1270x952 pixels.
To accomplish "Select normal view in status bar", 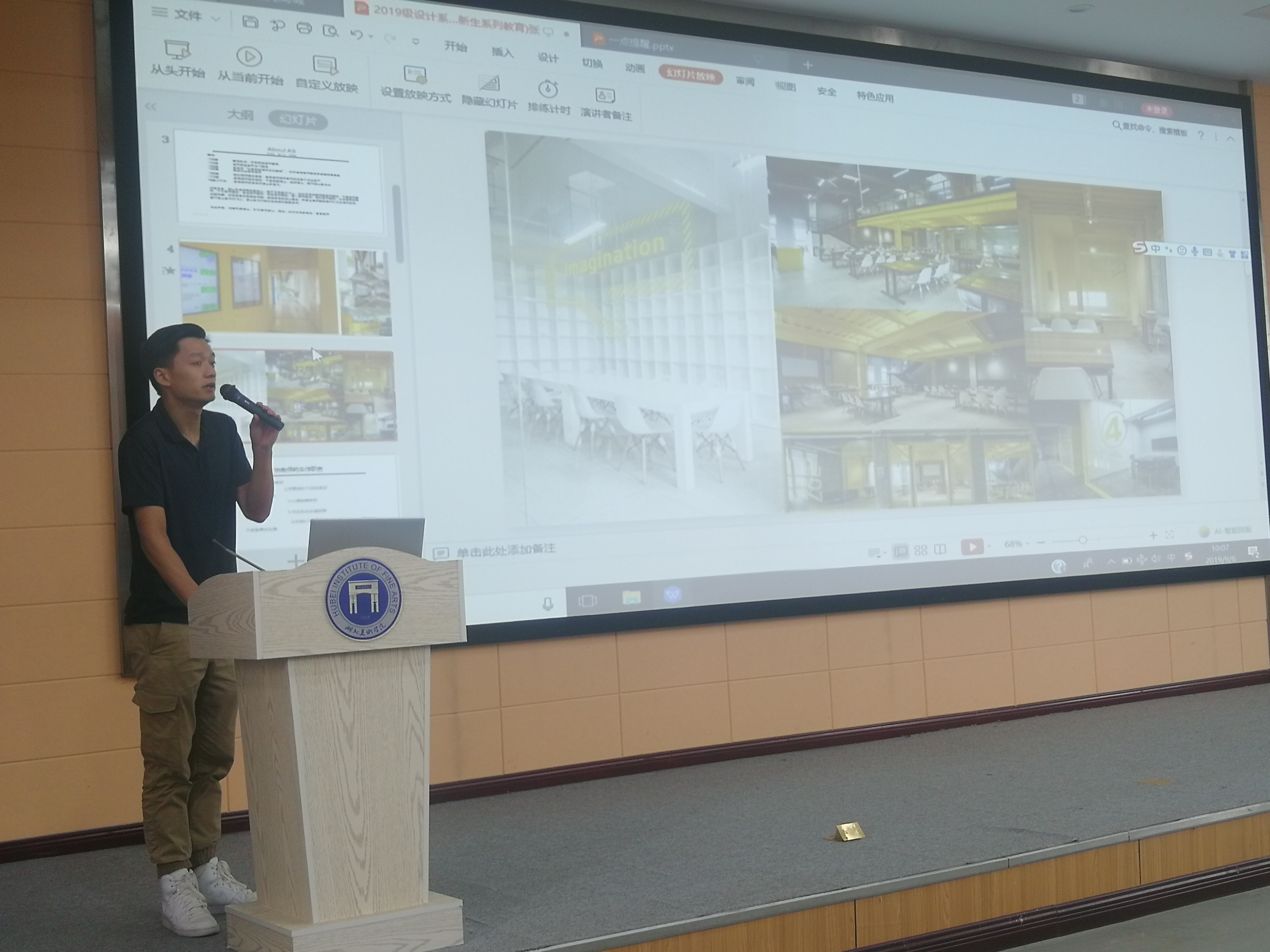I will tap(901, 551).
